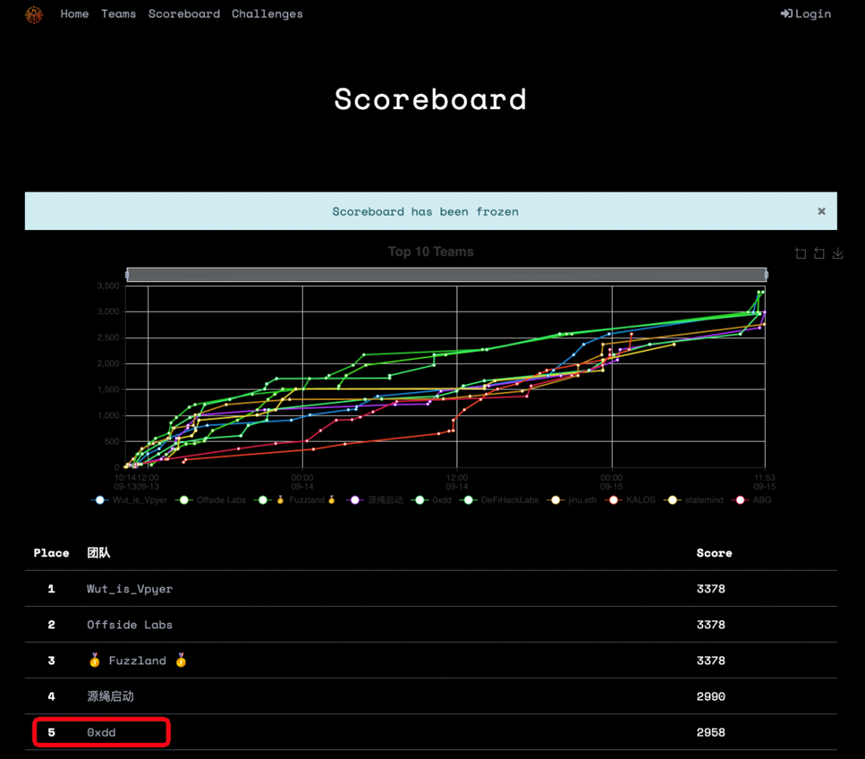Grab the left handle of the chart zoom slider

tap(127, 275)
